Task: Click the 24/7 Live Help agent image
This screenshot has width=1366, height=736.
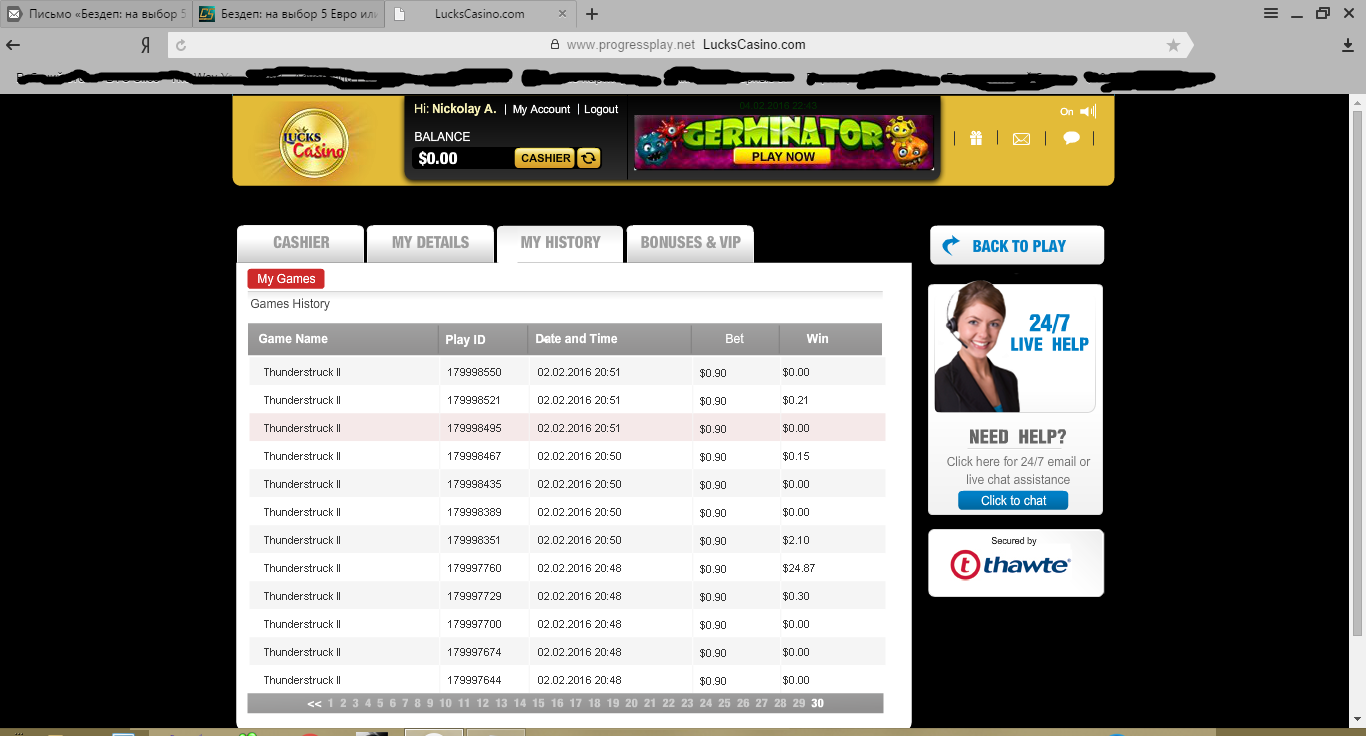Action: pyautogui.click(x=1014, y=348)
